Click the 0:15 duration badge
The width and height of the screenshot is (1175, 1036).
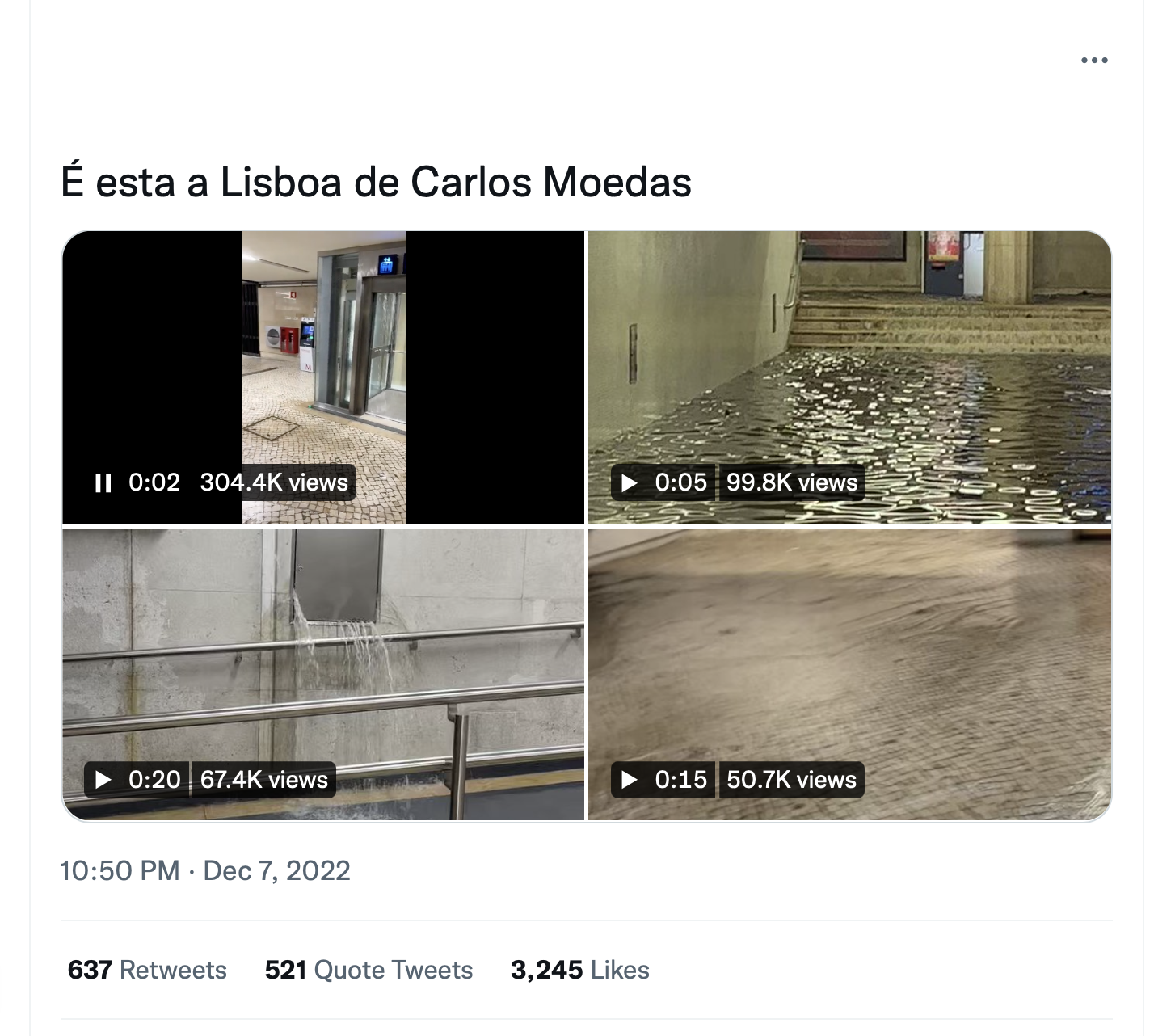point(680,780)
